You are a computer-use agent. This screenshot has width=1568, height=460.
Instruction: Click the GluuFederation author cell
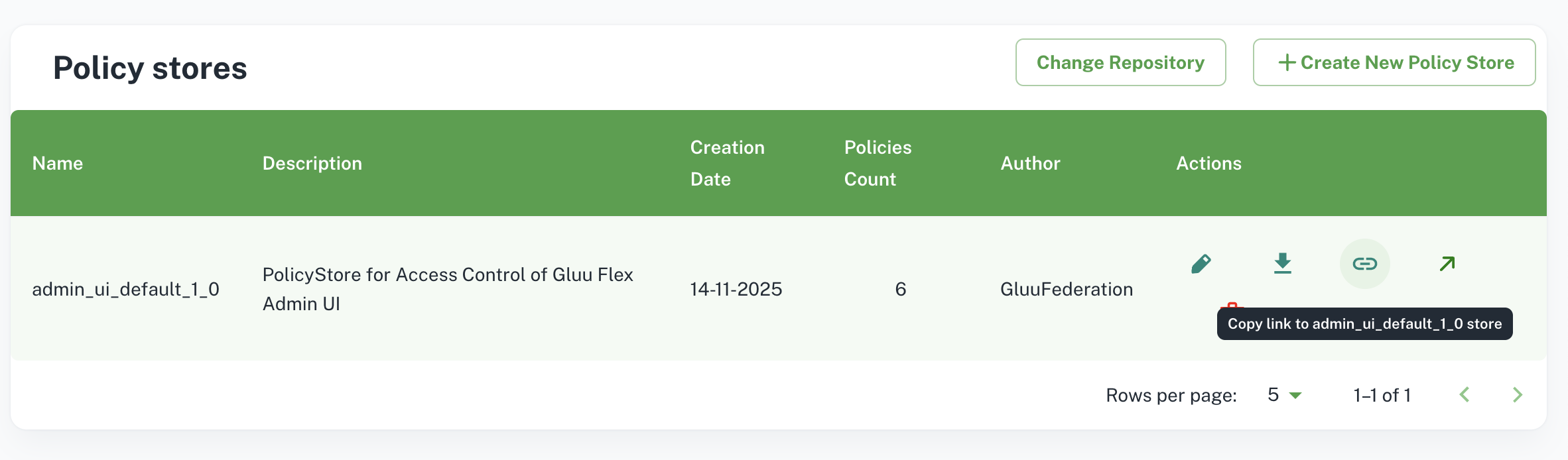click(1066, 289)
